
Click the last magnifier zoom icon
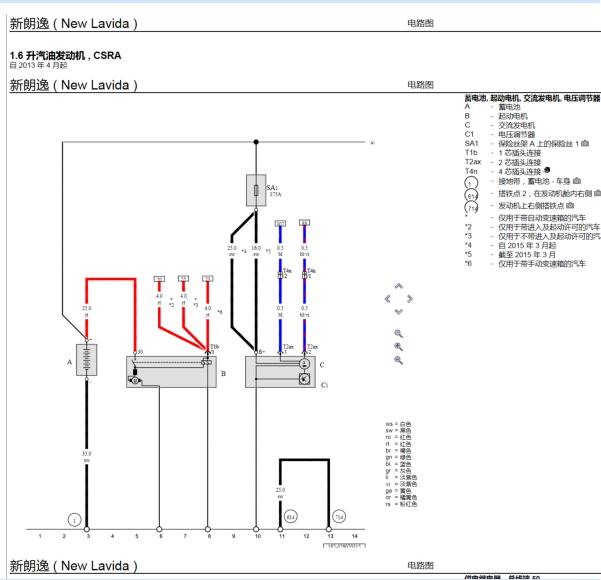(399, 360)
